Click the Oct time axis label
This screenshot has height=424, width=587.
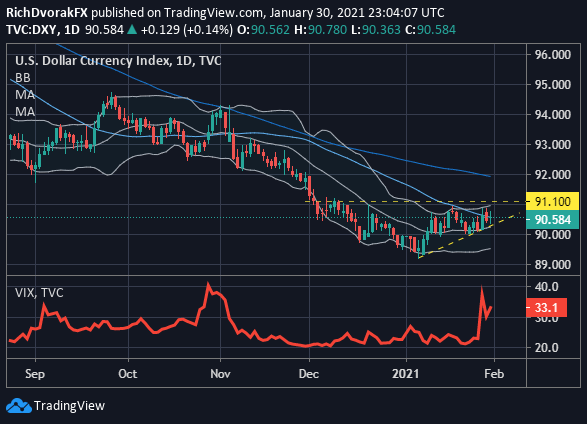pyautogui.click(x=128, y=374)
